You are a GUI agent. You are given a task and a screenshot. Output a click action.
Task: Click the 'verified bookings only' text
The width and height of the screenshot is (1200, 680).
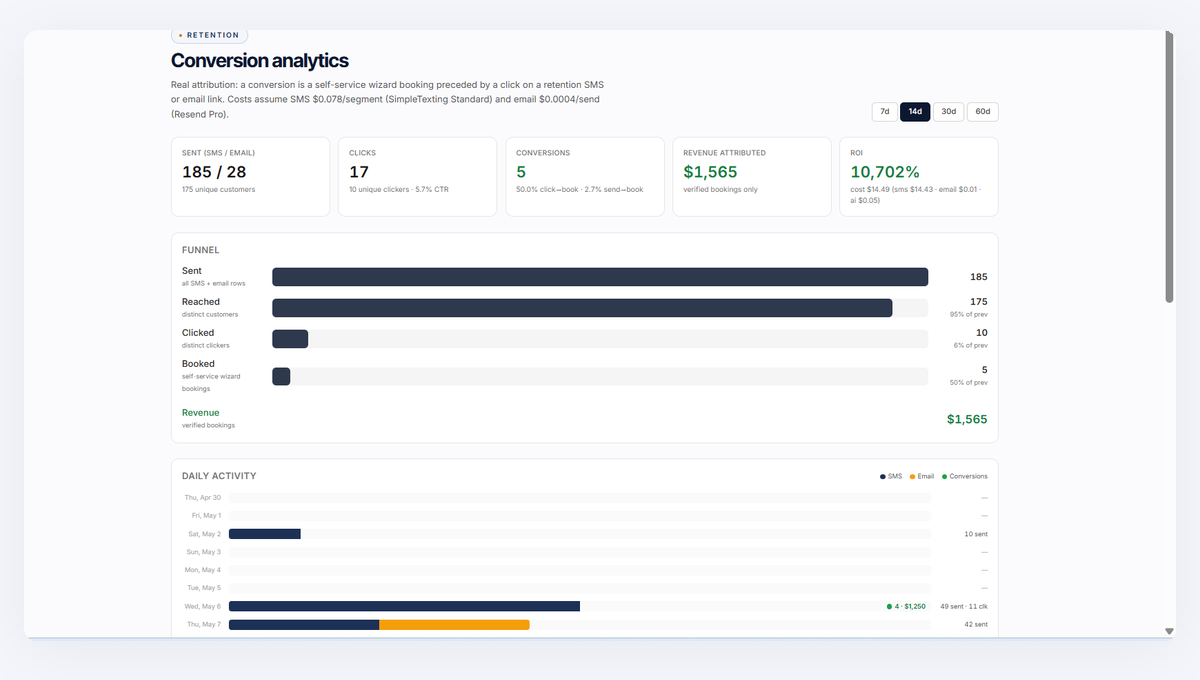pos(718,189)
